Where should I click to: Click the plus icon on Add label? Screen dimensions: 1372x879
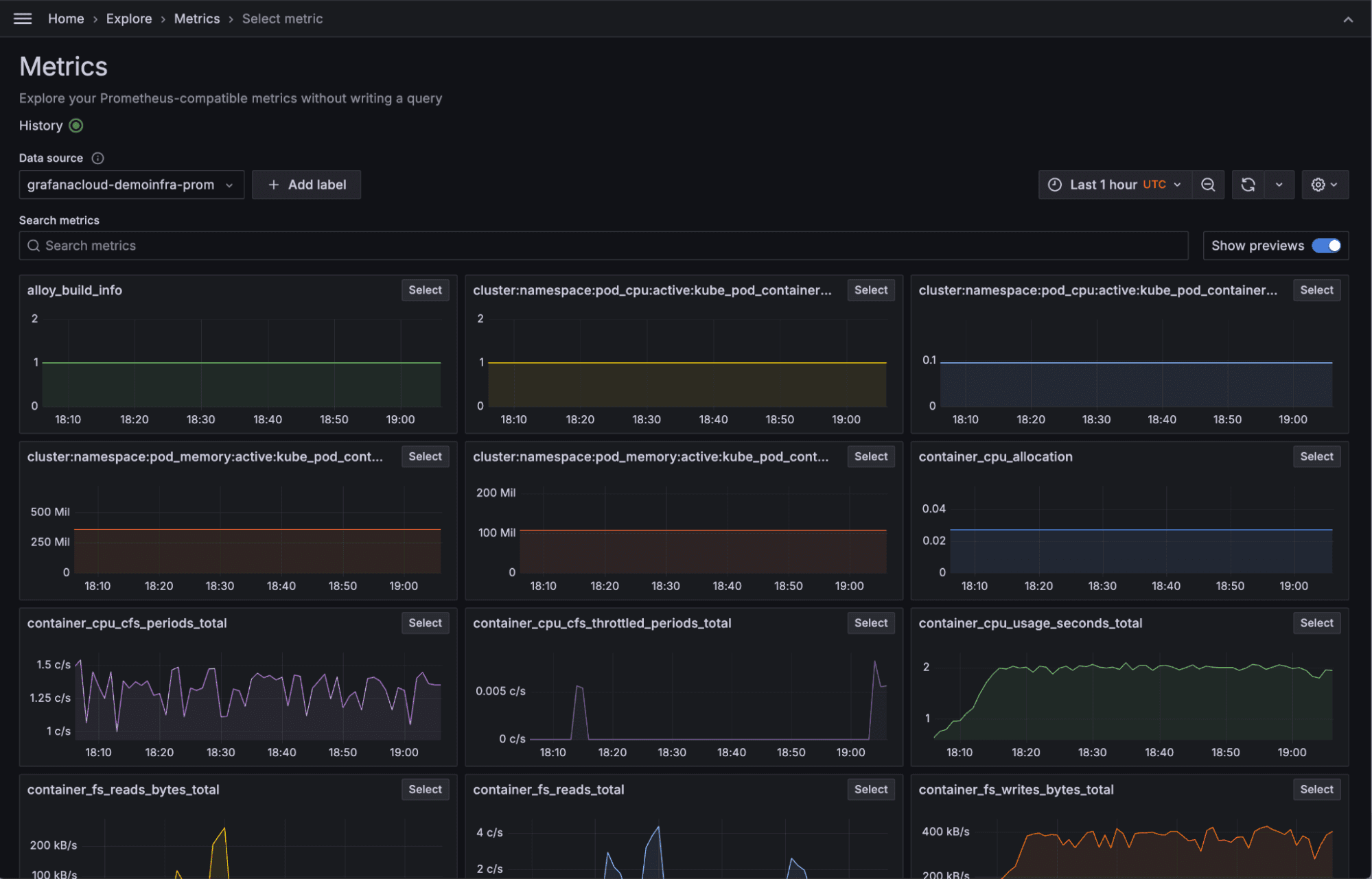[273, 185]
